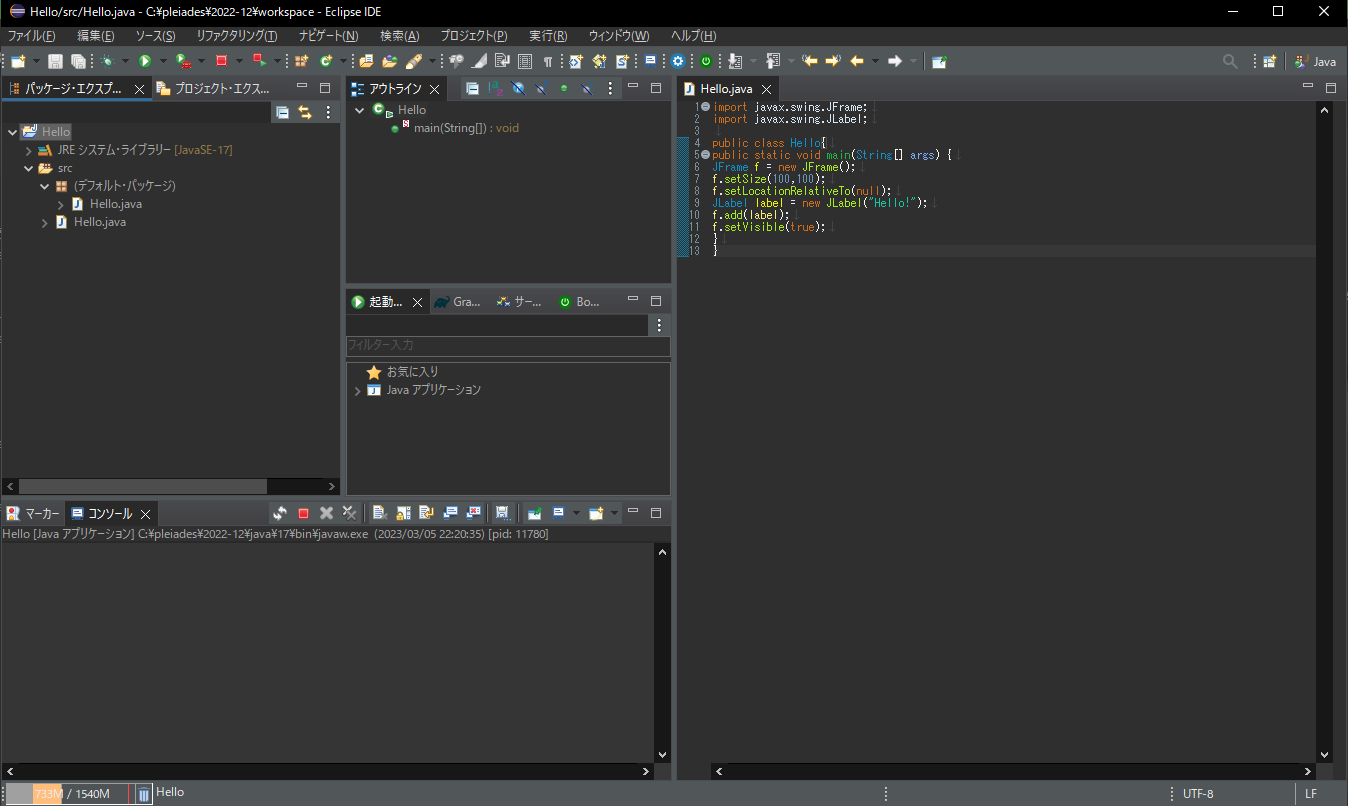This screenshot has width=1348, height=806.
Task: Click the Save icon in the toolbar
Action: coord(56,60)
